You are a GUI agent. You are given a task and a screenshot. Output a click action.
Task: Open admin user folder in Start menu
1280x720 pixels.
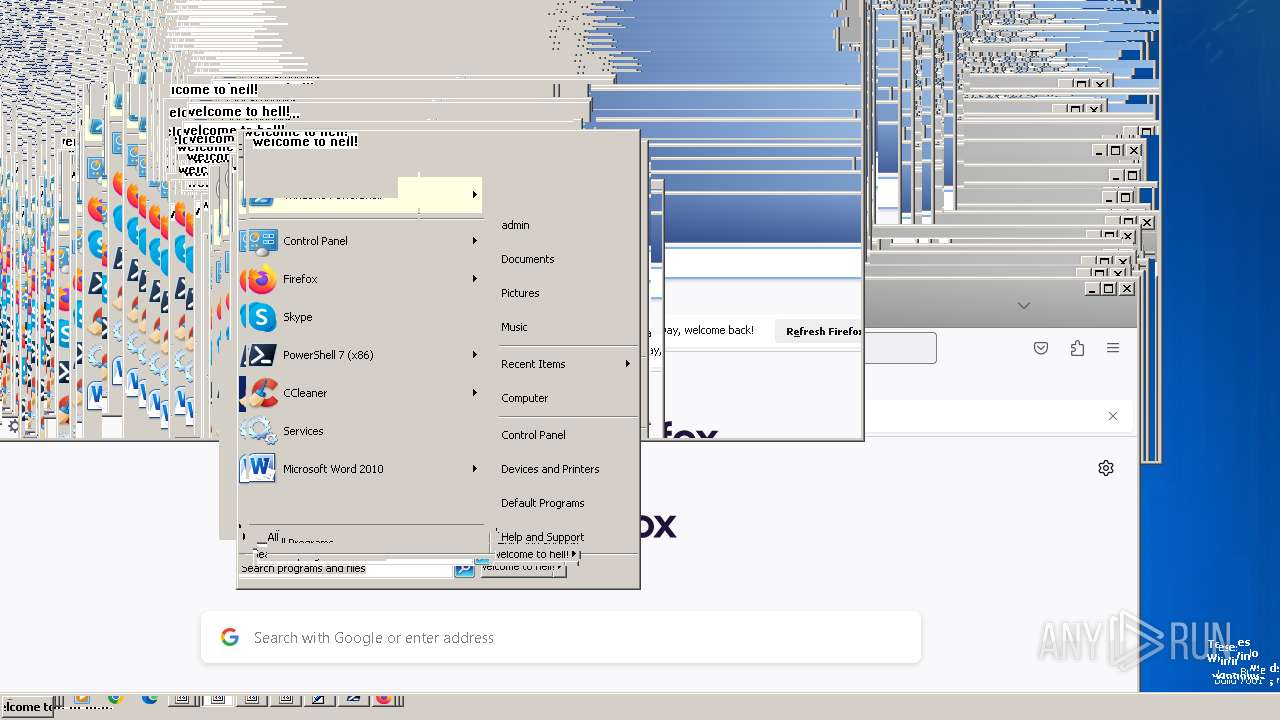coord(515,225)
